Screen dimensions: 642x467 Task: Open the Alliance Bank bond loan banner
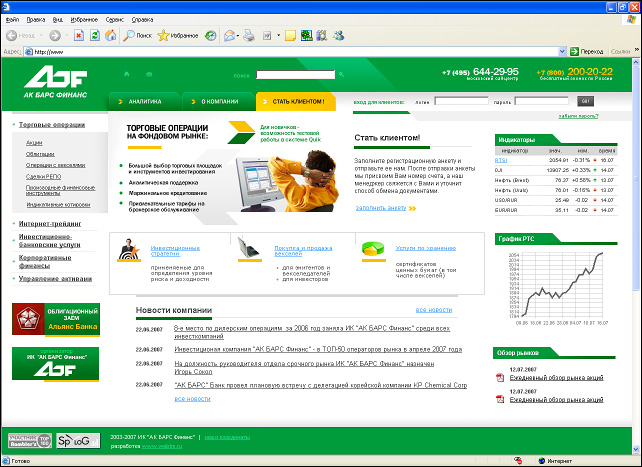pos(54,320)
